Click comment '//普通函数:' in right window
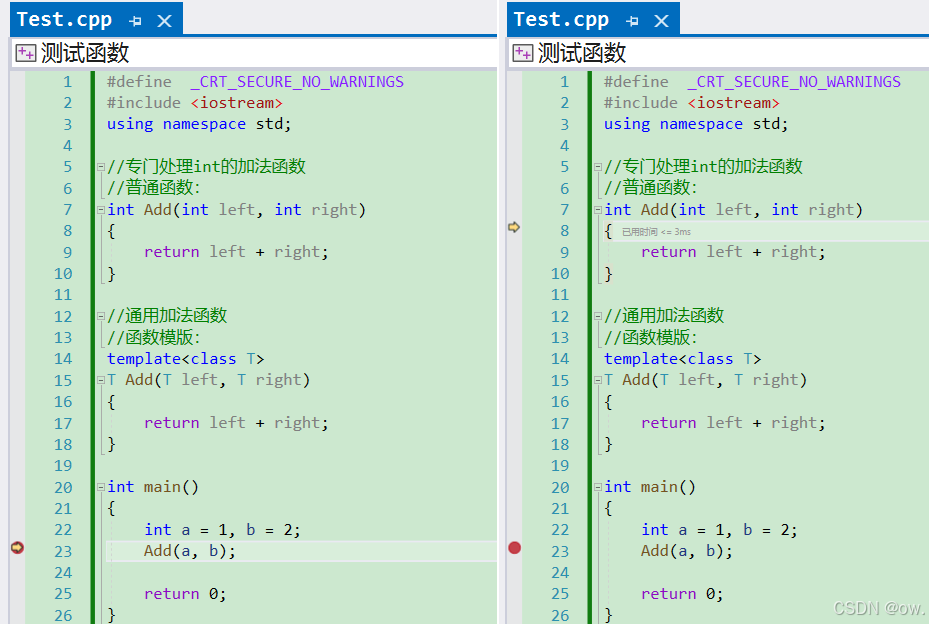The height and width of the screenshot is (624, 929). click(651, 188)
